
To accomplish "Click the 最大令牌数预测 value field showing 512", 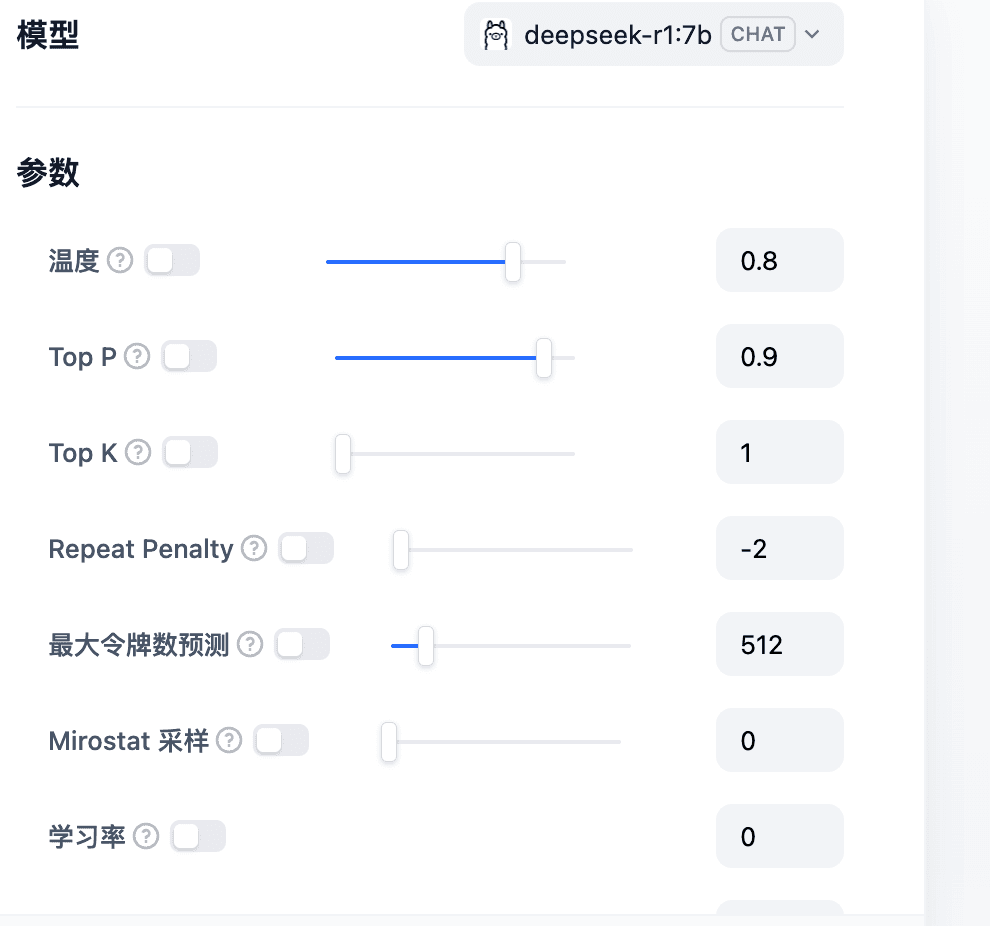I will [x=780, y=644].
